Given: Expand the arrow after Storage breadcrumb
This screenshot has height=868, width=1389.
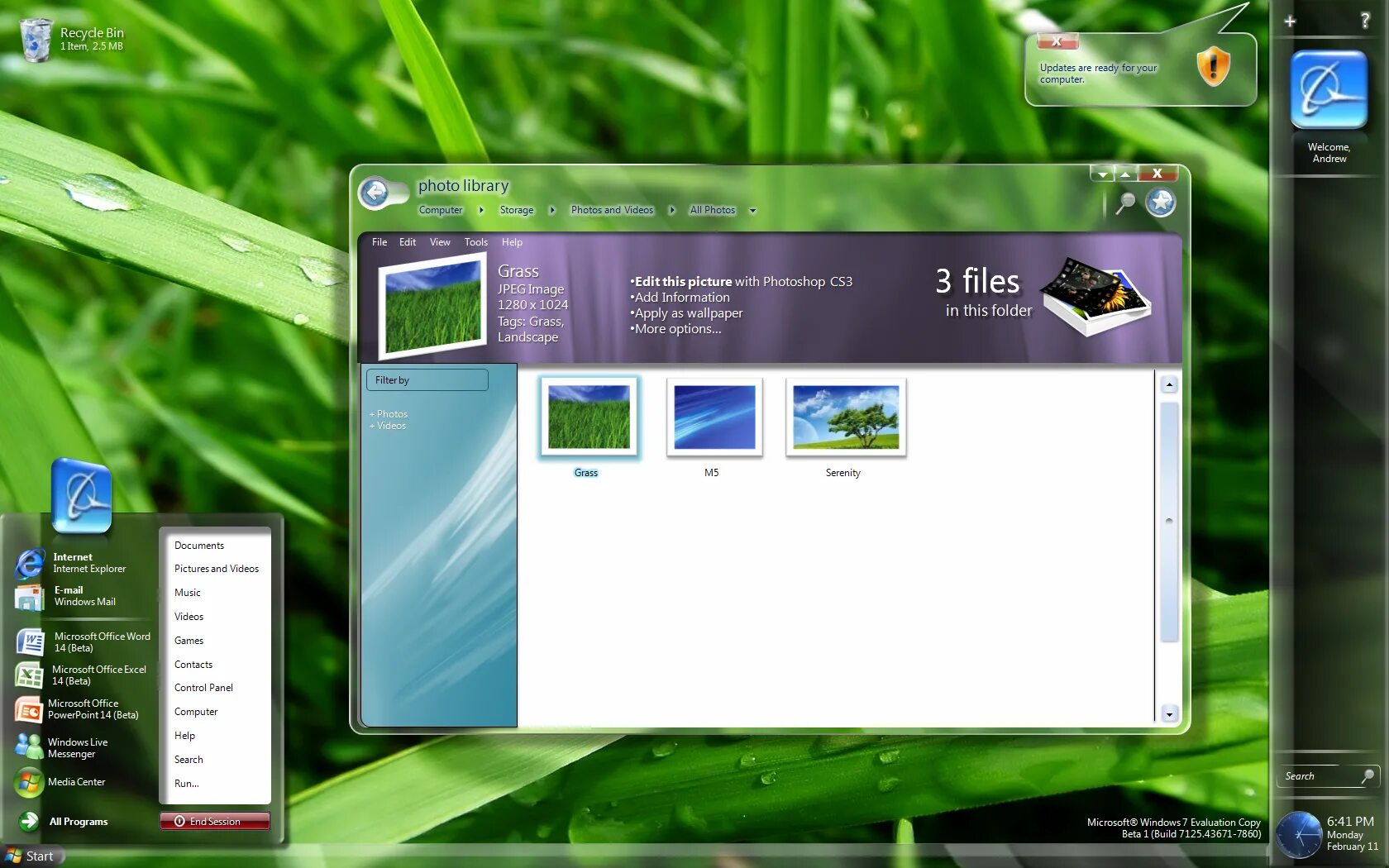Looking at the screenshot, I should coord(552,210).
